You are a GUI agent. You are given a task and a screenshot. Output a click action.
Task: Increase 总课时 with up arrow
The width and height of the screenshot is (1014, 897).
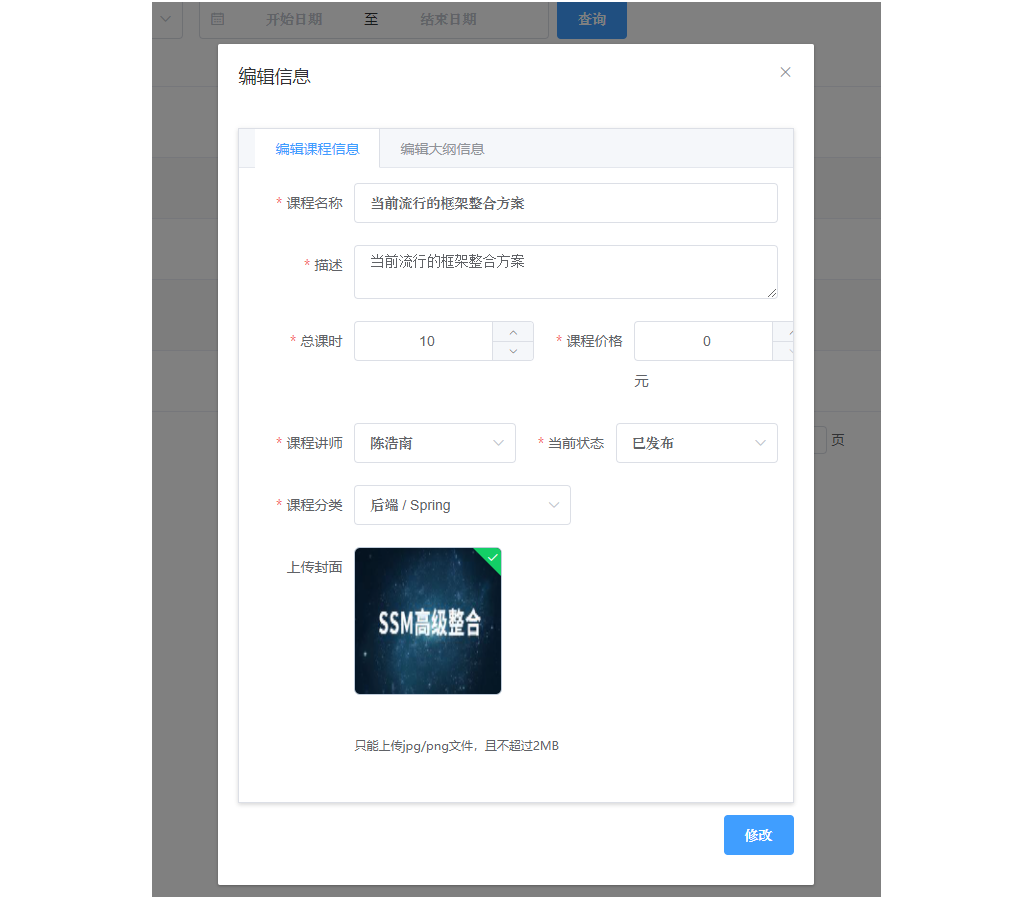tap(513, 332)
